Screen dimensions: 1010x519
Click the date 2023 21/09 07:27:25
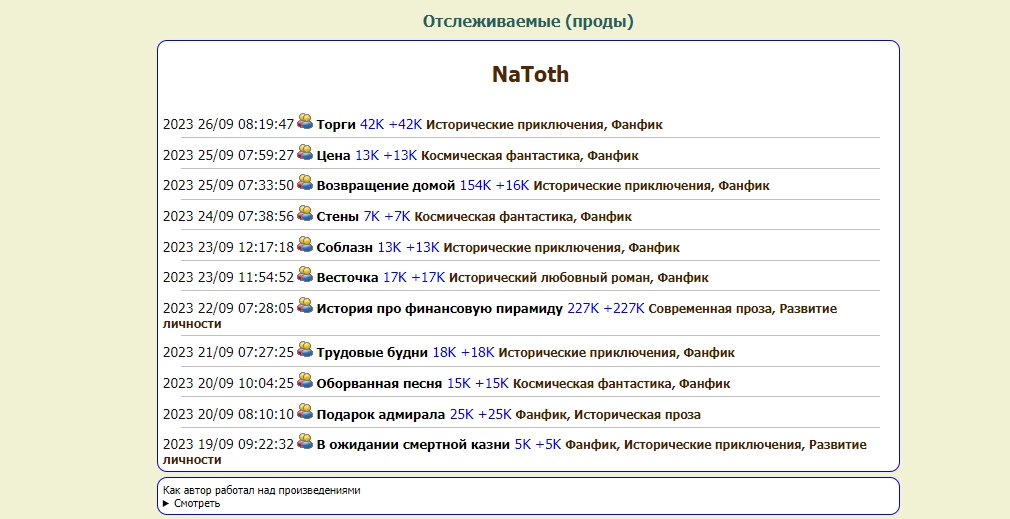pos(228,352)
